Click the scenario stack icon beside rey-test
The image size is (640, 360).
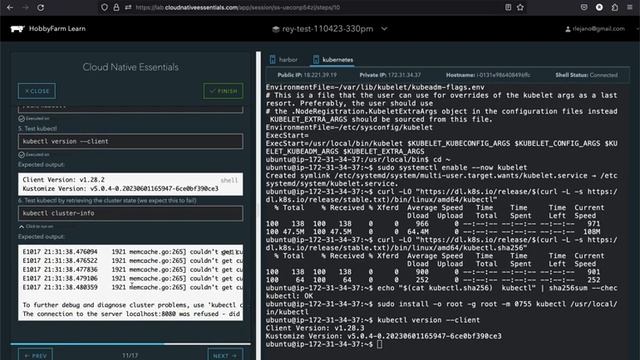coord(276,29)
